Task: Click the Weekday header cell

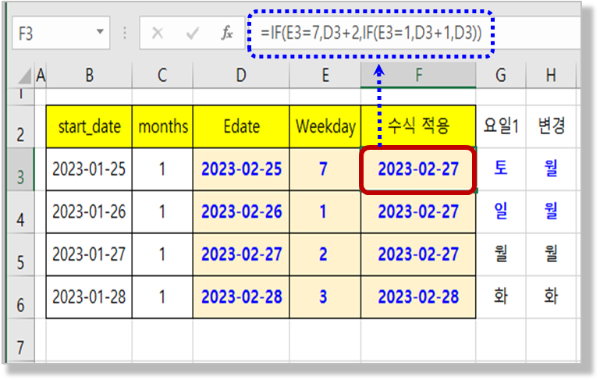Action: (325, 127)
